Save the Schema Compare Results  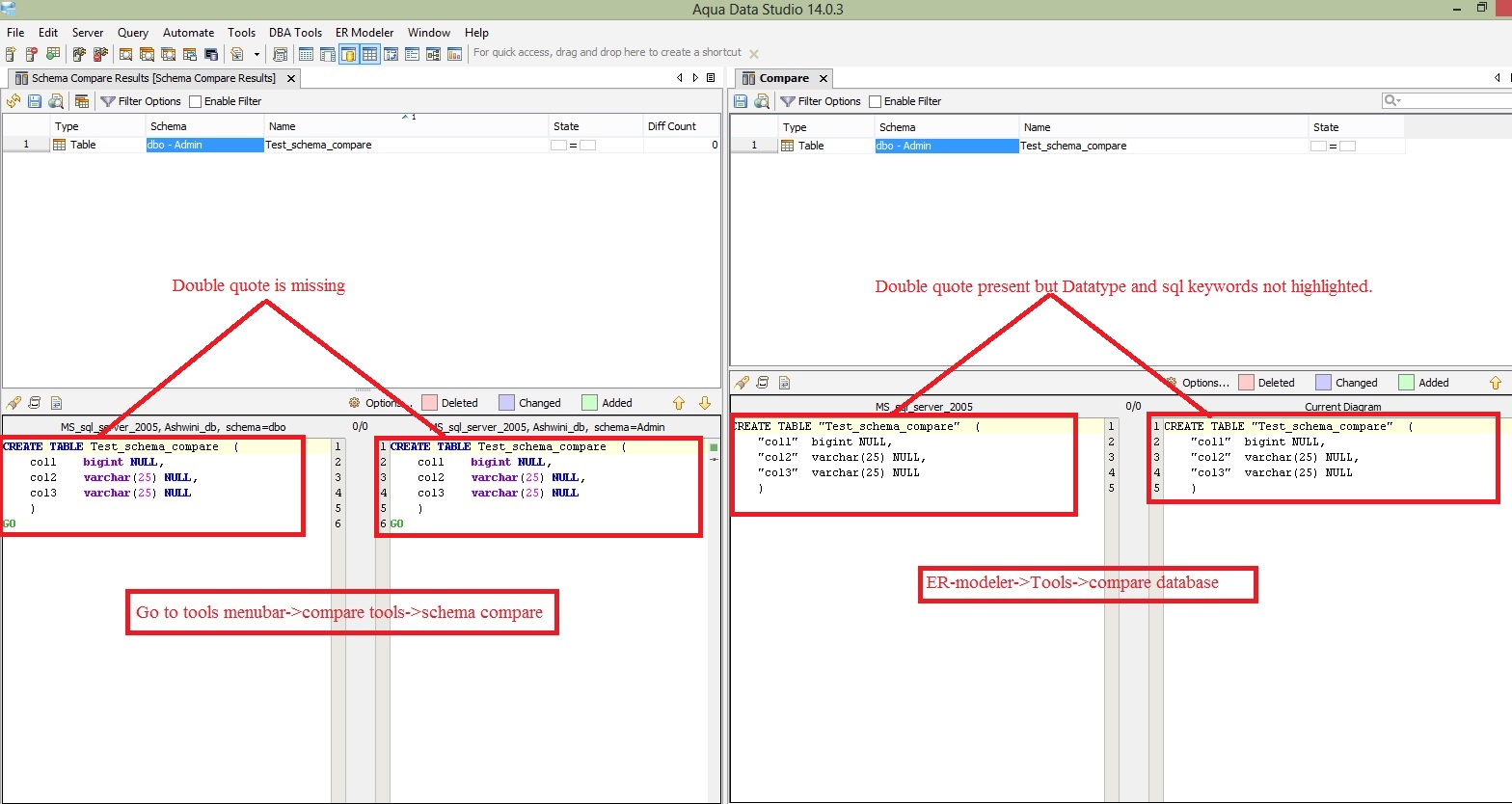(x=35, y=101)
